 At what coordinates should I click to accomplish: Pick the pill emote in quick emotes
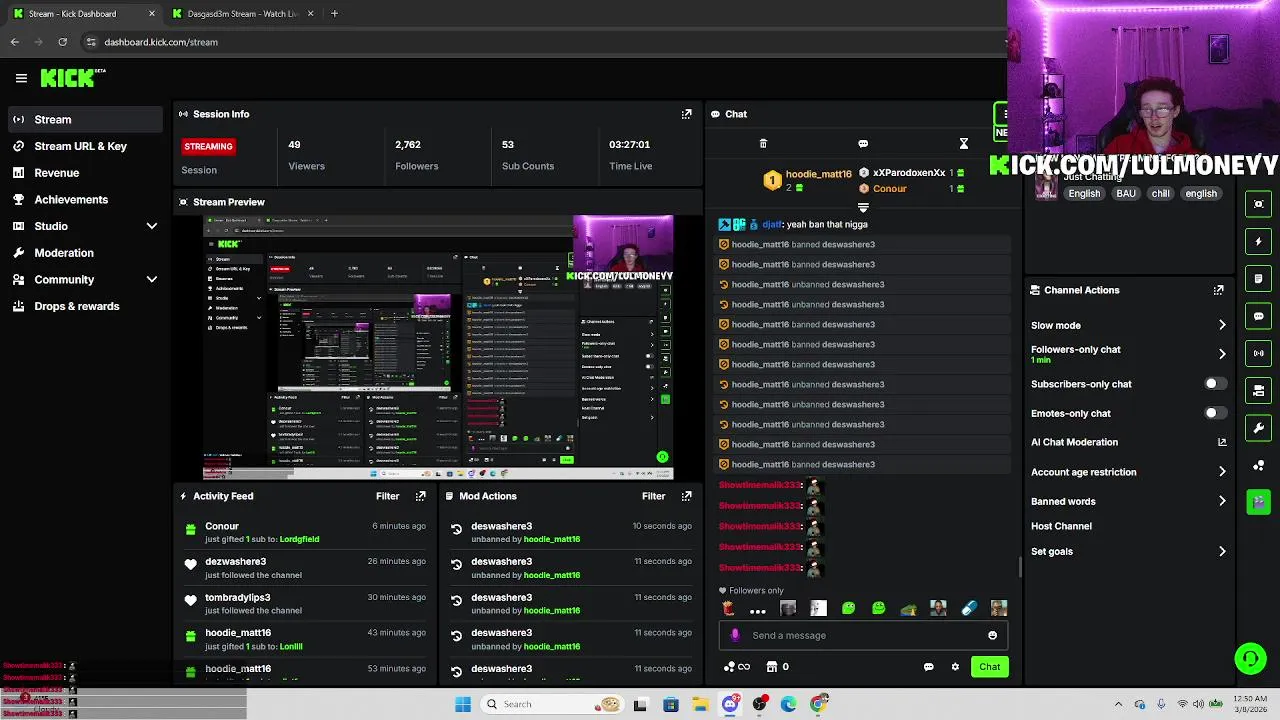coord(969,608)
